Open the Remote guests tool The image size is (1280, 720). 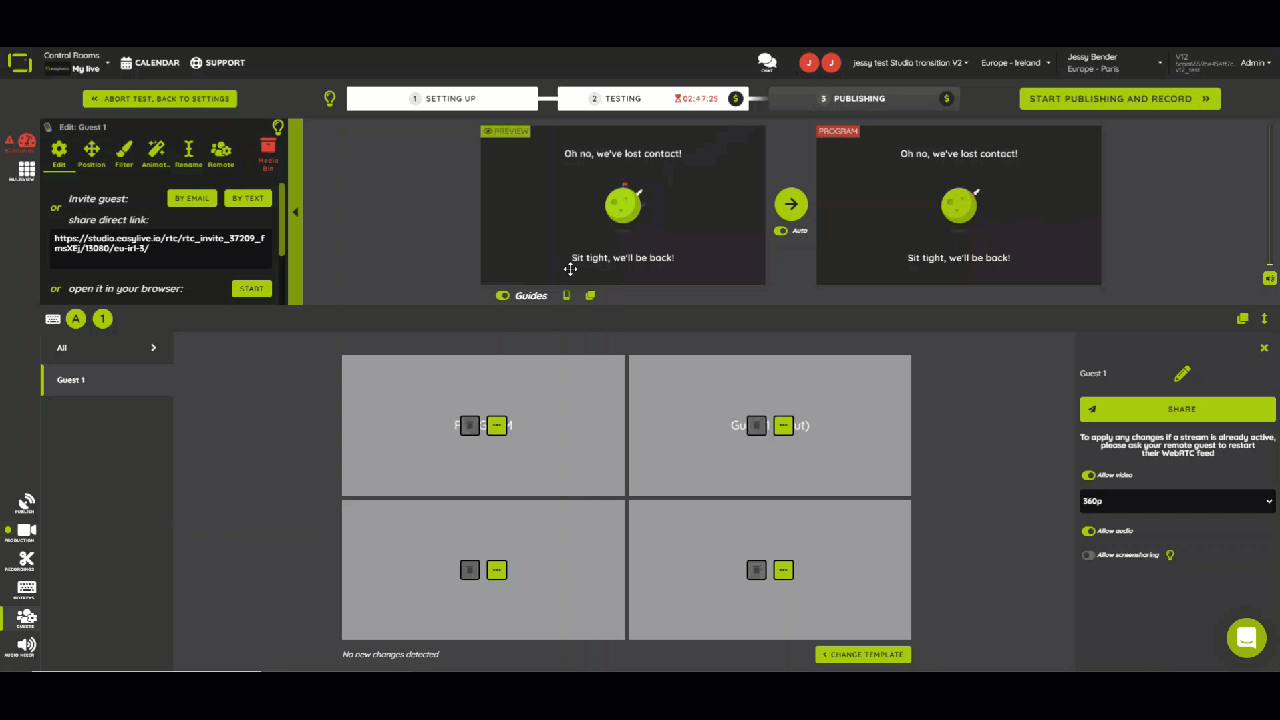[x=221, y=153]
